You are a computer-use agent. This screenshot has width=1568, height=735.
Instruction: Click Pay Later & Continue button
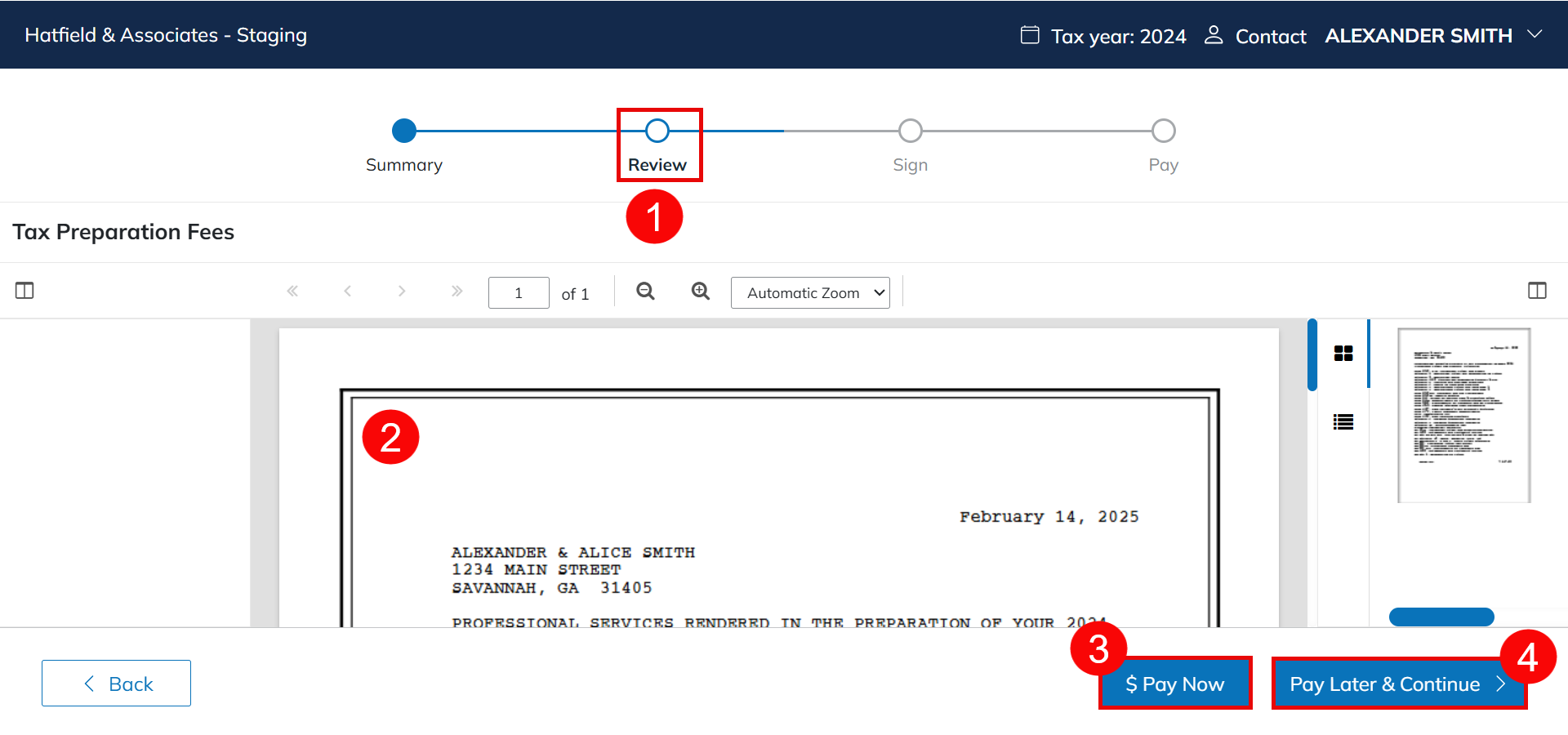pos(1397,684)
